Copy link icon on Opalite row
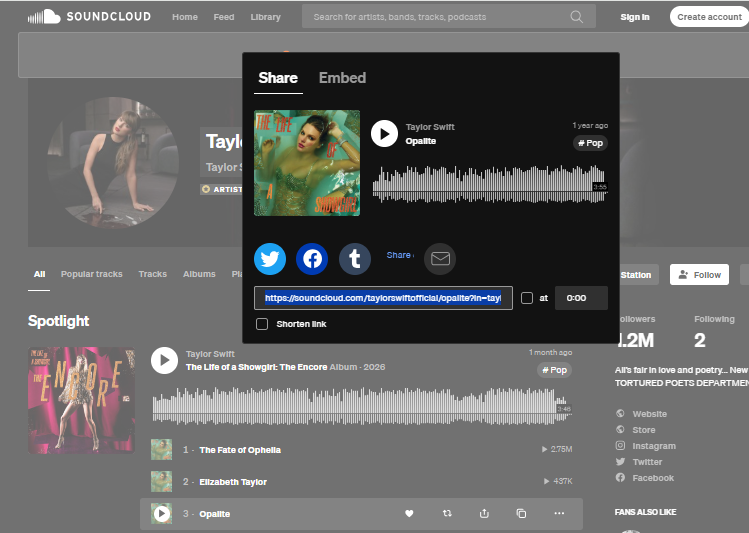The image size is (749, 533). (521, 513)
